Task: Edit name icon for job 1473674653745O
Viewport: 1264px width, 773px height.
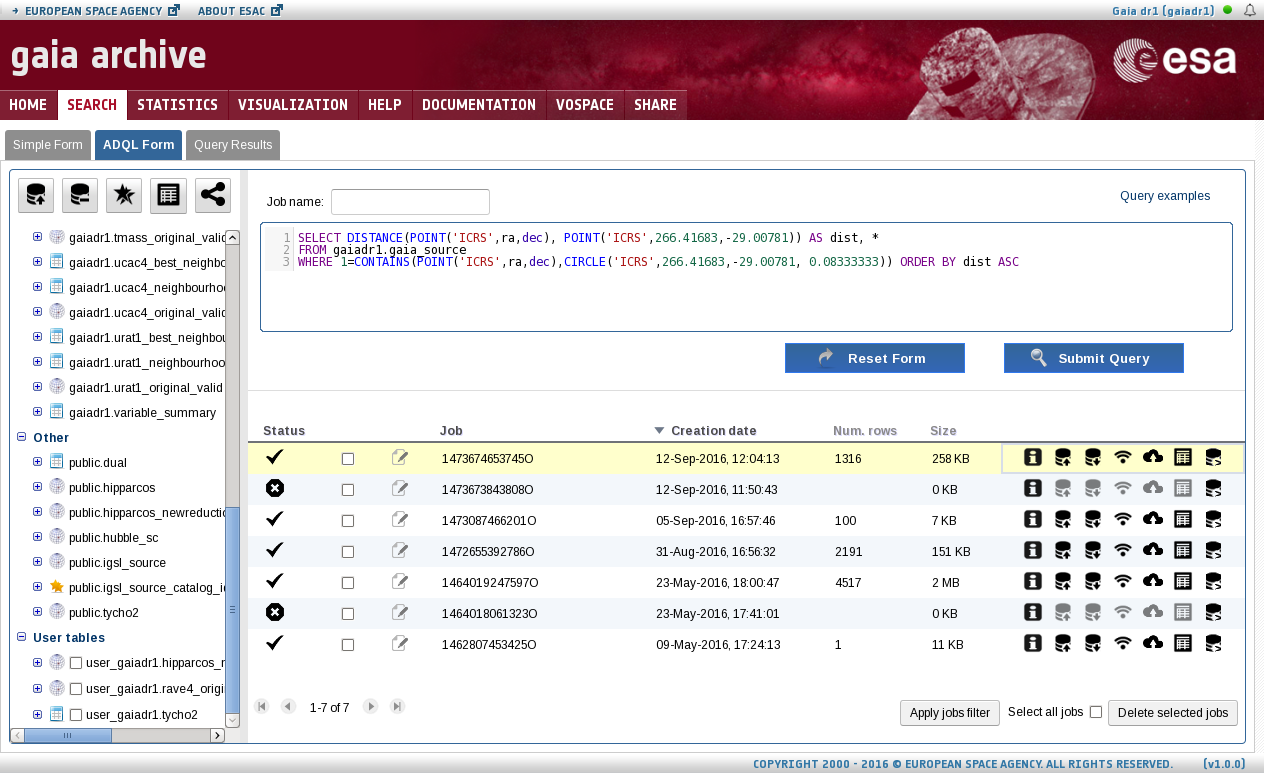Action: [400, 457]
